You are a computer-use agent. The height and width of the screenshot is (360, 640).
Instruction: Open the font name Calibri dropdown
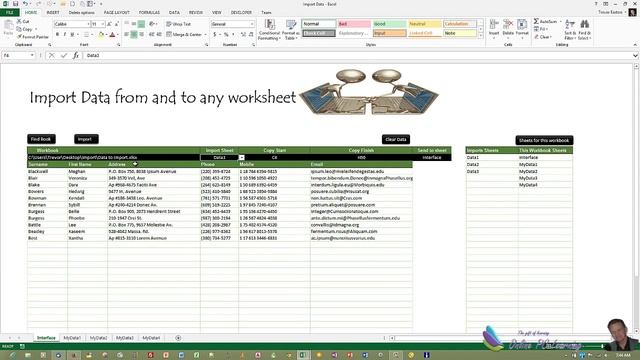tap(88, 24)
